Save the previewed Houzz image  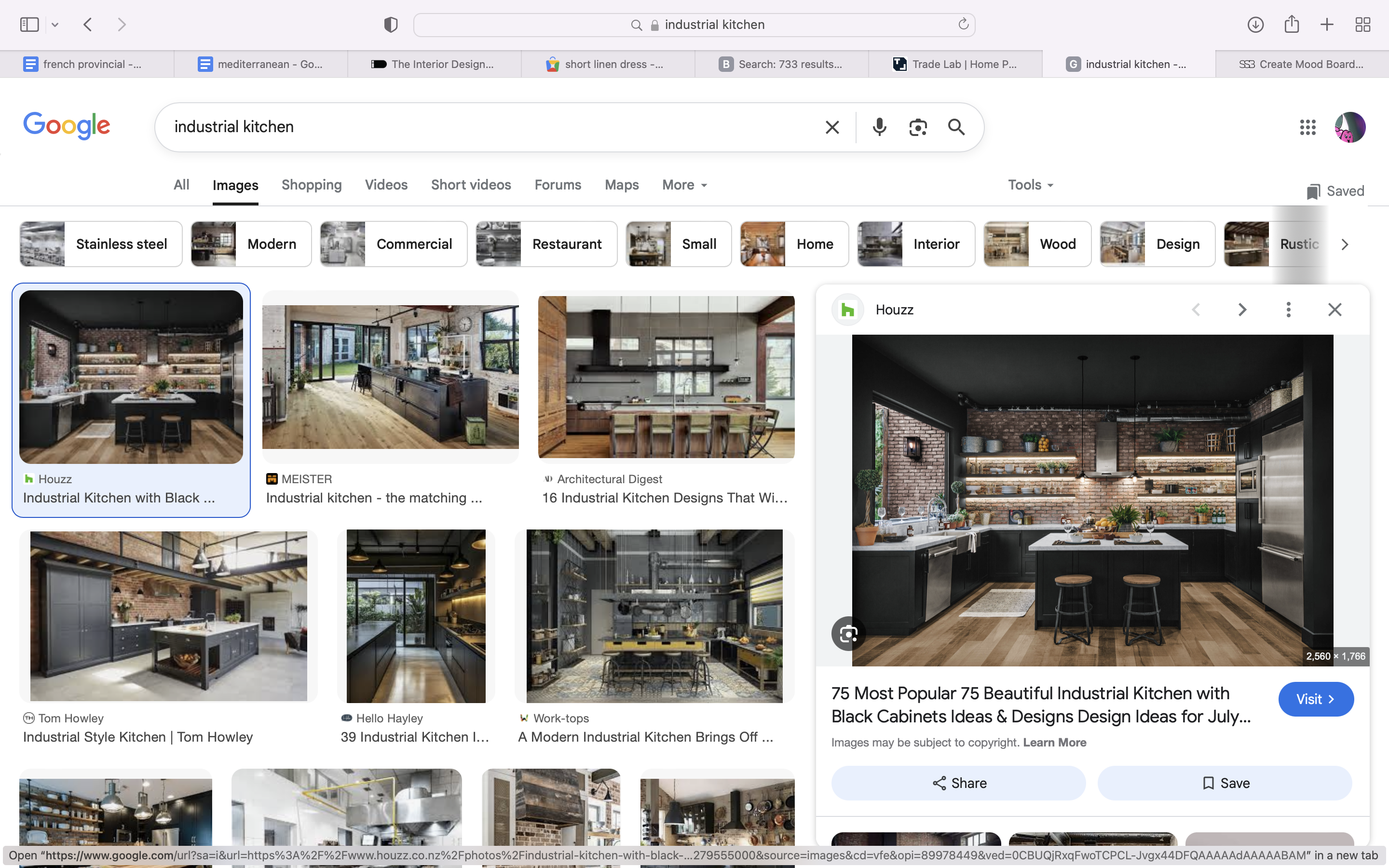pos(1225,783)
